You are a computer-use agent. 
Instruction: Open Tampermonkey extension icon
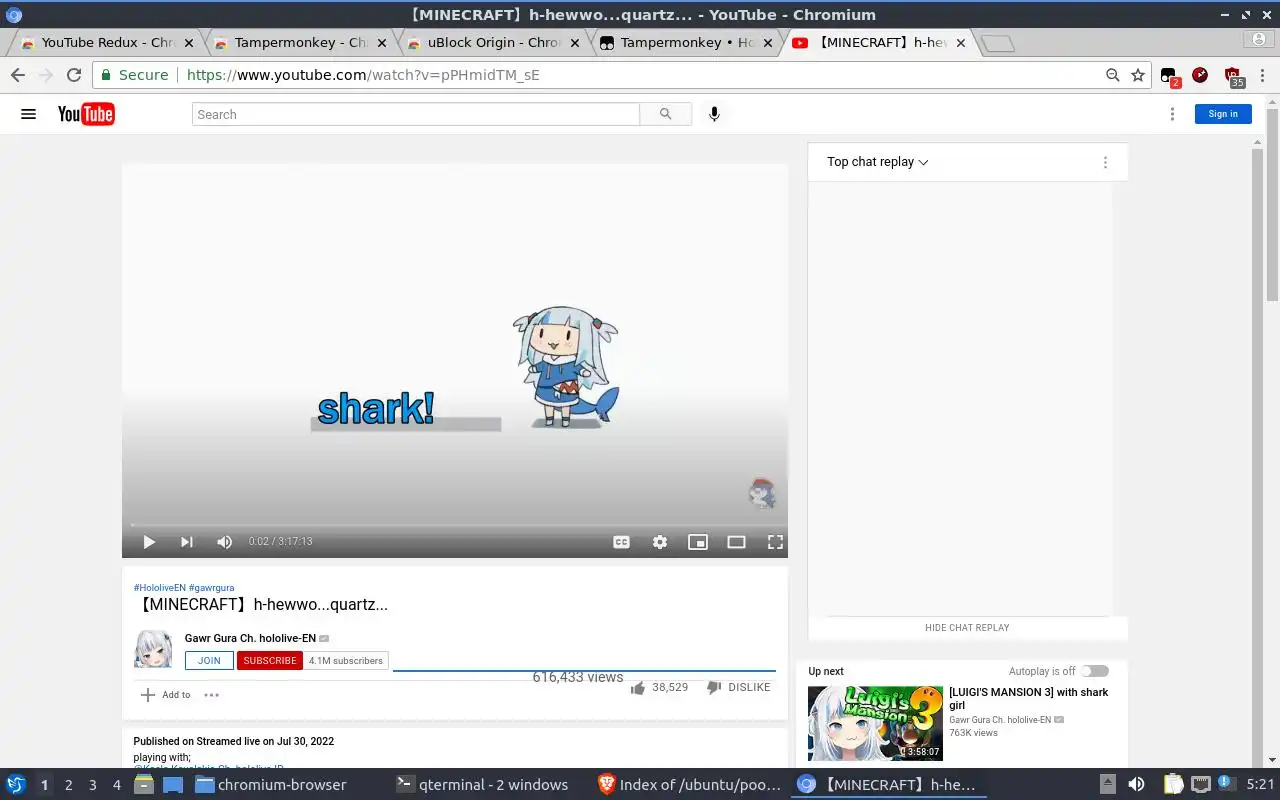click(x=1169, y=76)
